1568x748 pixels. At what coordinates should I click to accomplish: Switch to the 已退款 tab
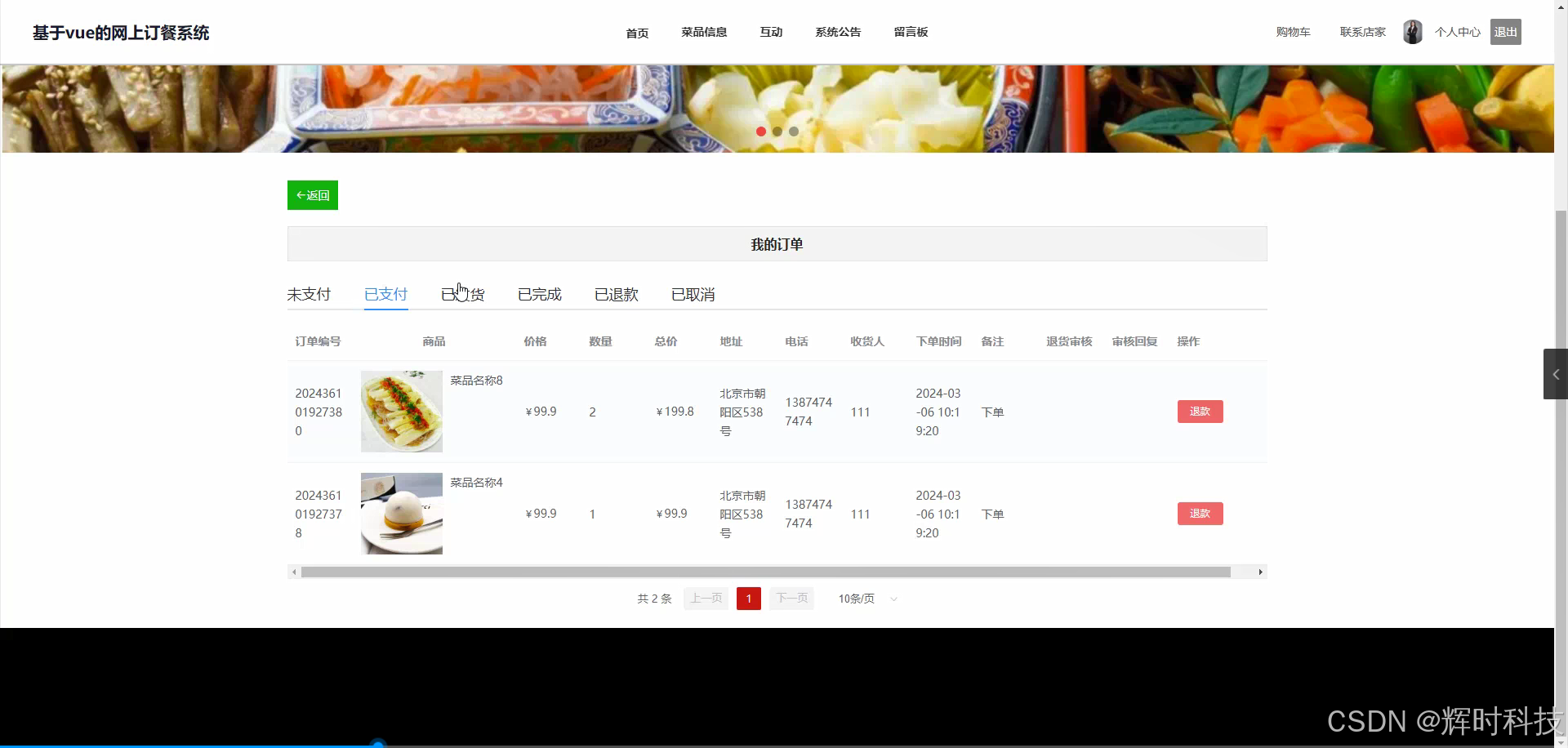(x=616, y=294)
